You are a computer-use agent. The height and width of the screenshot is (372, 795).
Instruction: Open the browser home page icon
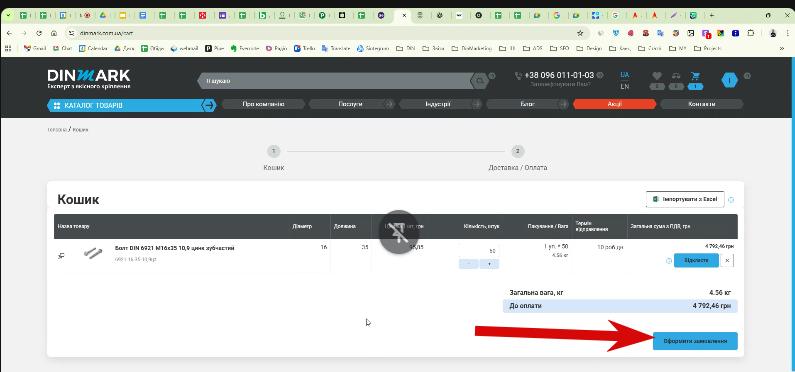54,33
